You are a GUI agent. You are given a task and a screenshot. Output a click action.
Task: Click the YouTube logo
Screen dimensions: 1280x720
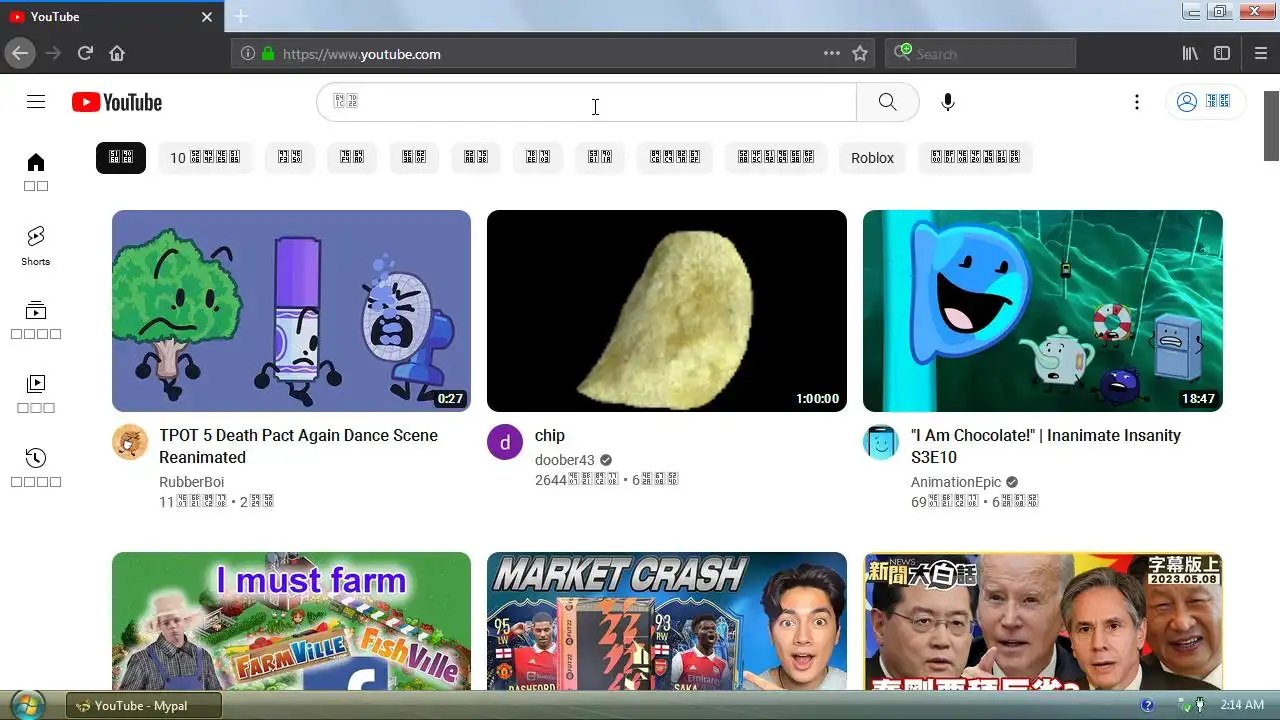[117, 102]
